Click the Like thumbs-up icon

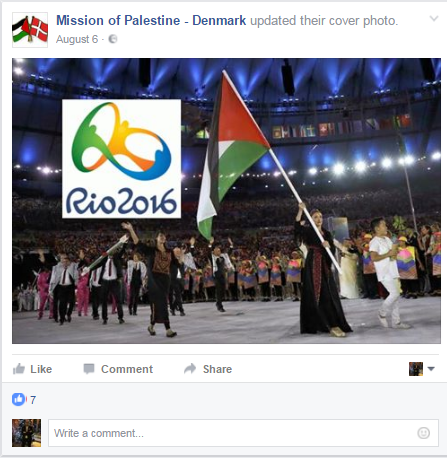coord(19,369)
